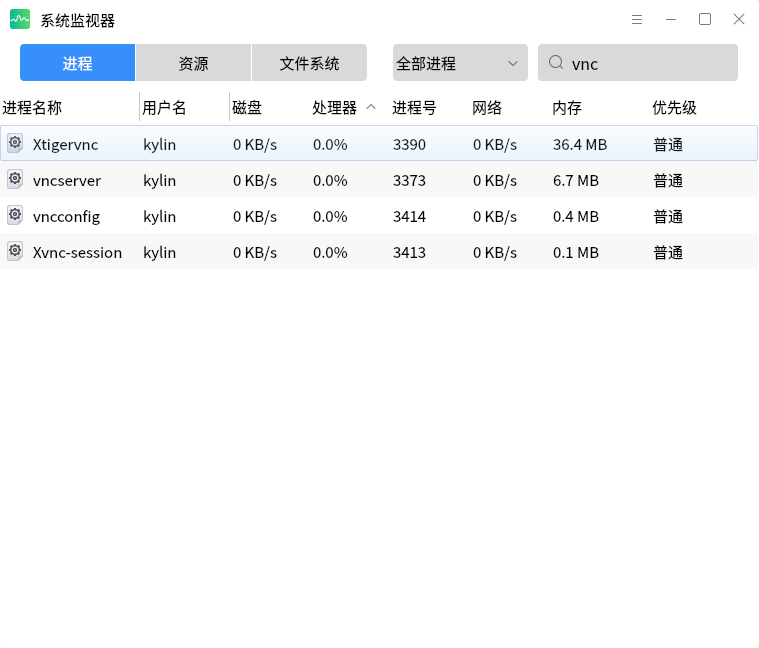The image size is (759, 648).
Task: Toggle the 处理器 sort arrow
Action: 371,107
